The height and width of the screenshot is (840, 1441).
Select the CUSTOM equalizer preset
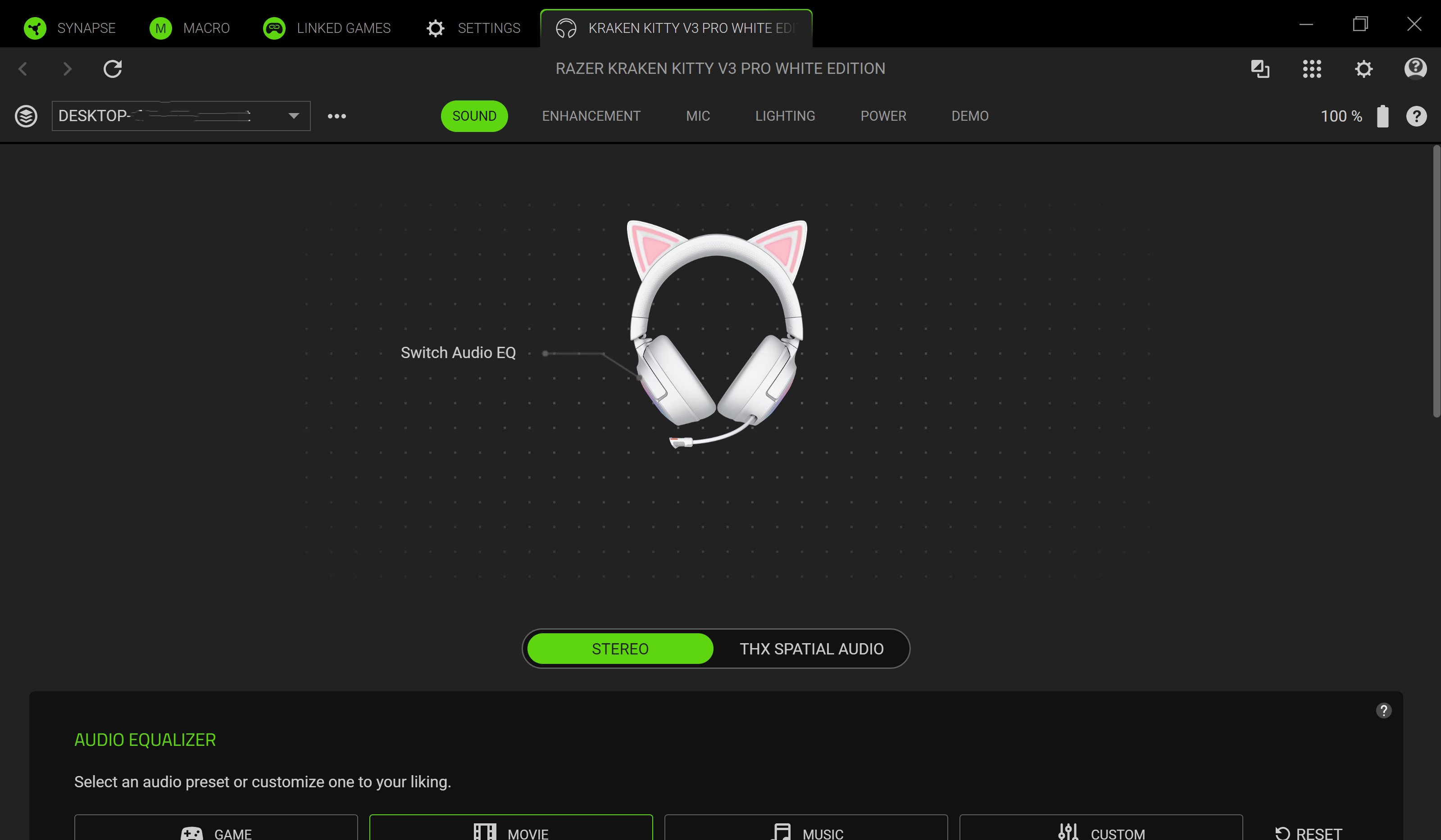pos(1101,828)
